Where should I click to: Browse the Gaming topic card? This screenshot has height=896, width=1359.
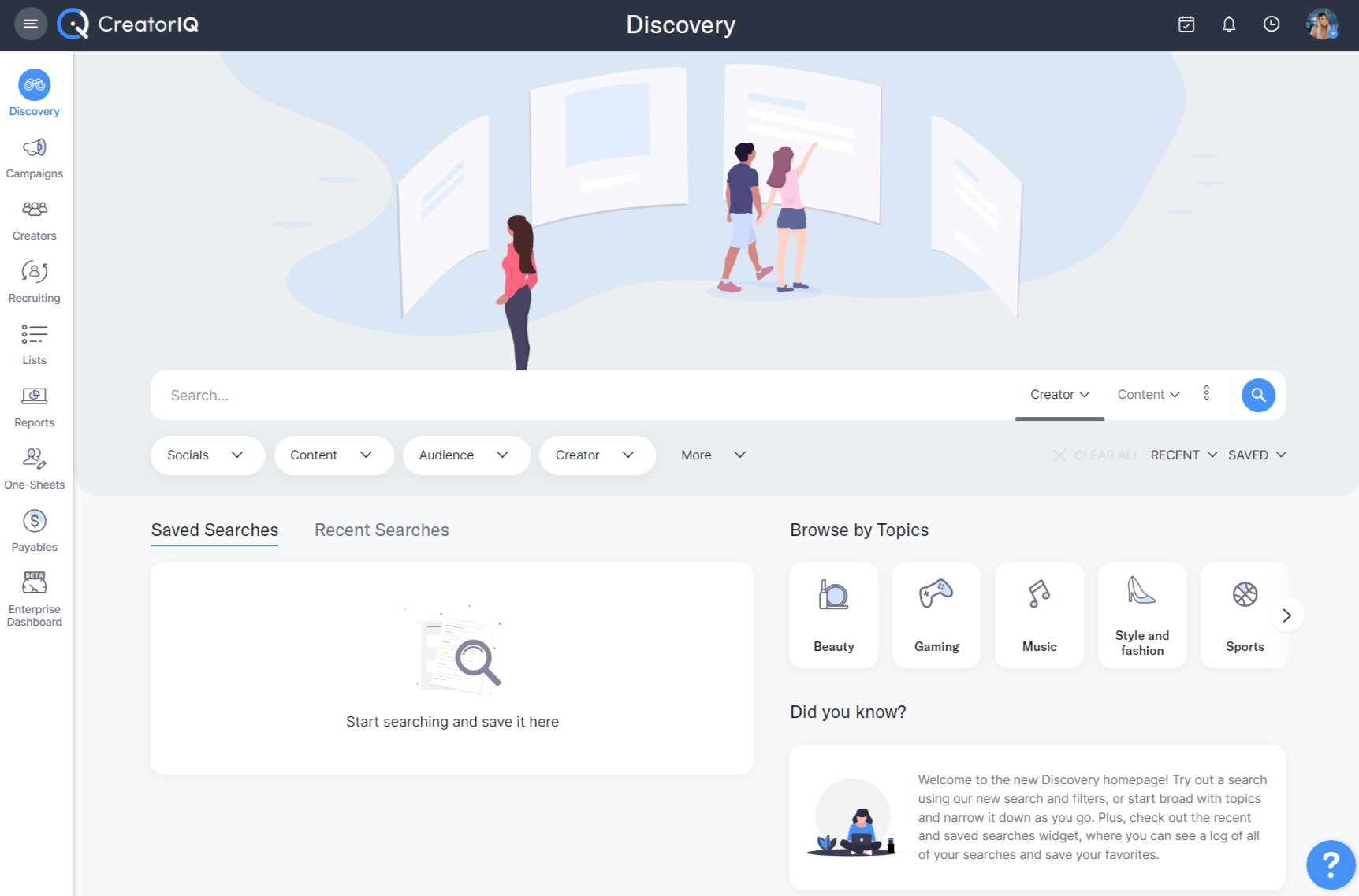936,615
